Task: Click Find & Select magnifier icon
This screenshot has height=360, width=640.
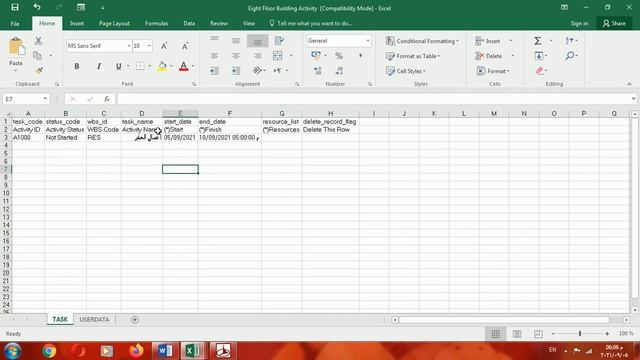Action: (x=570, y=56)
